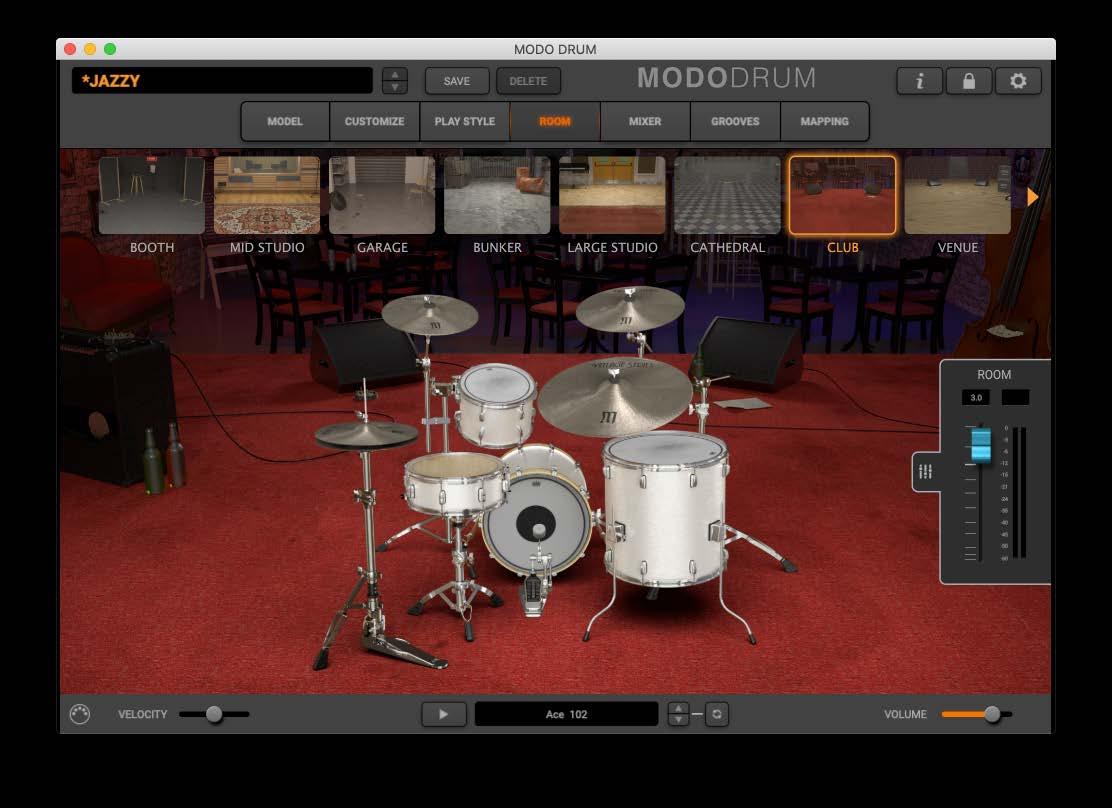The image size is (1112, 808).
Task: Switch to the CUSTOMIZE tab
Action: click(x=374, y=121)
